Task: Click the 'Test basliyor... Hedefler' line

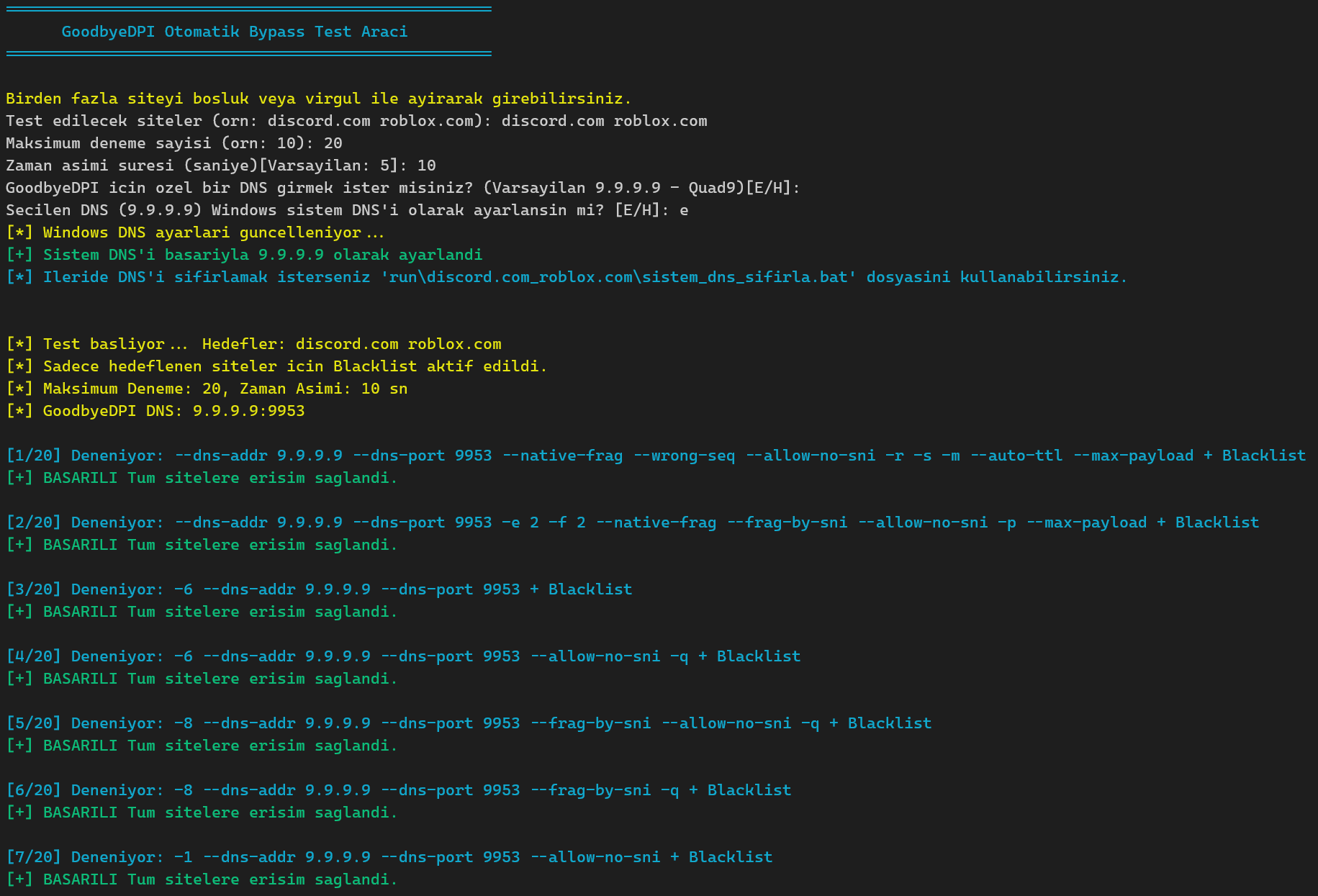Action: coord(253,344)
